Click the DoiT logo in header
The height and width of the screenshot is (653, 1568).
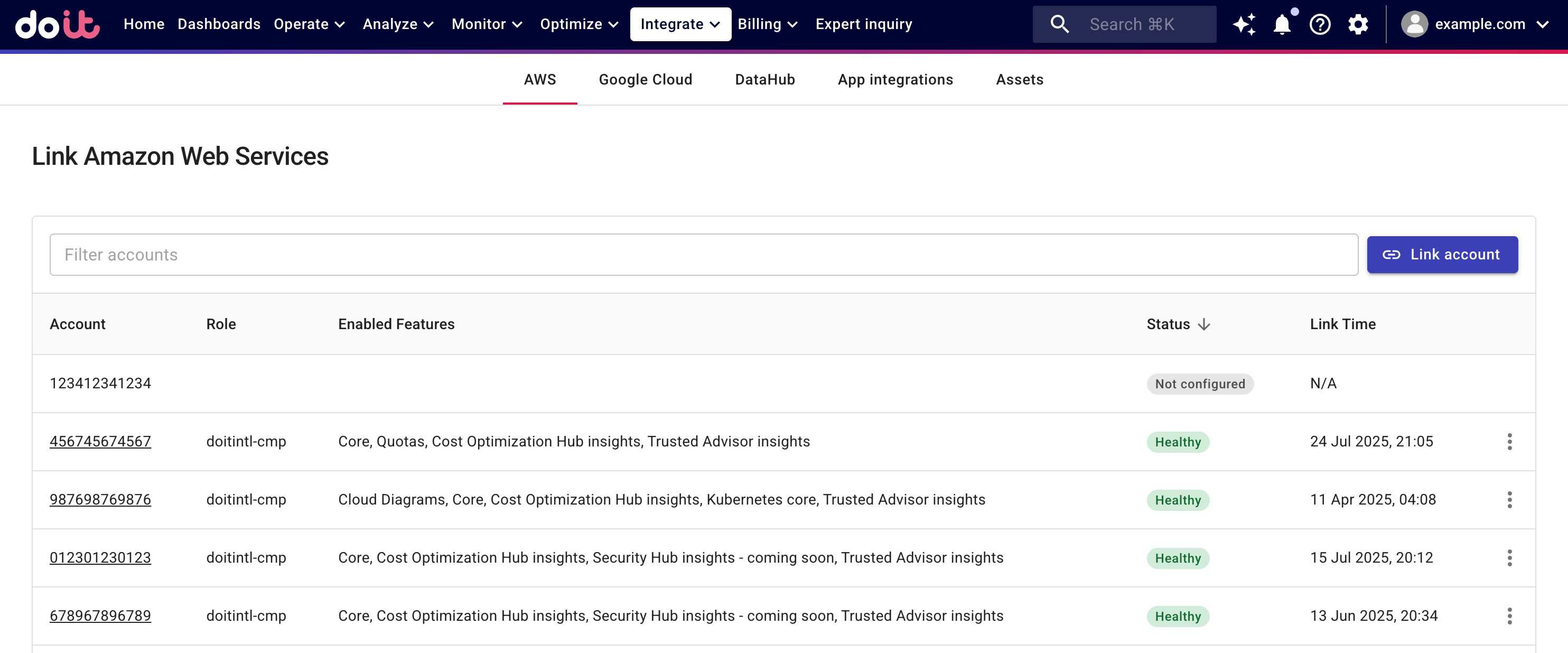(x=57, y=24)
